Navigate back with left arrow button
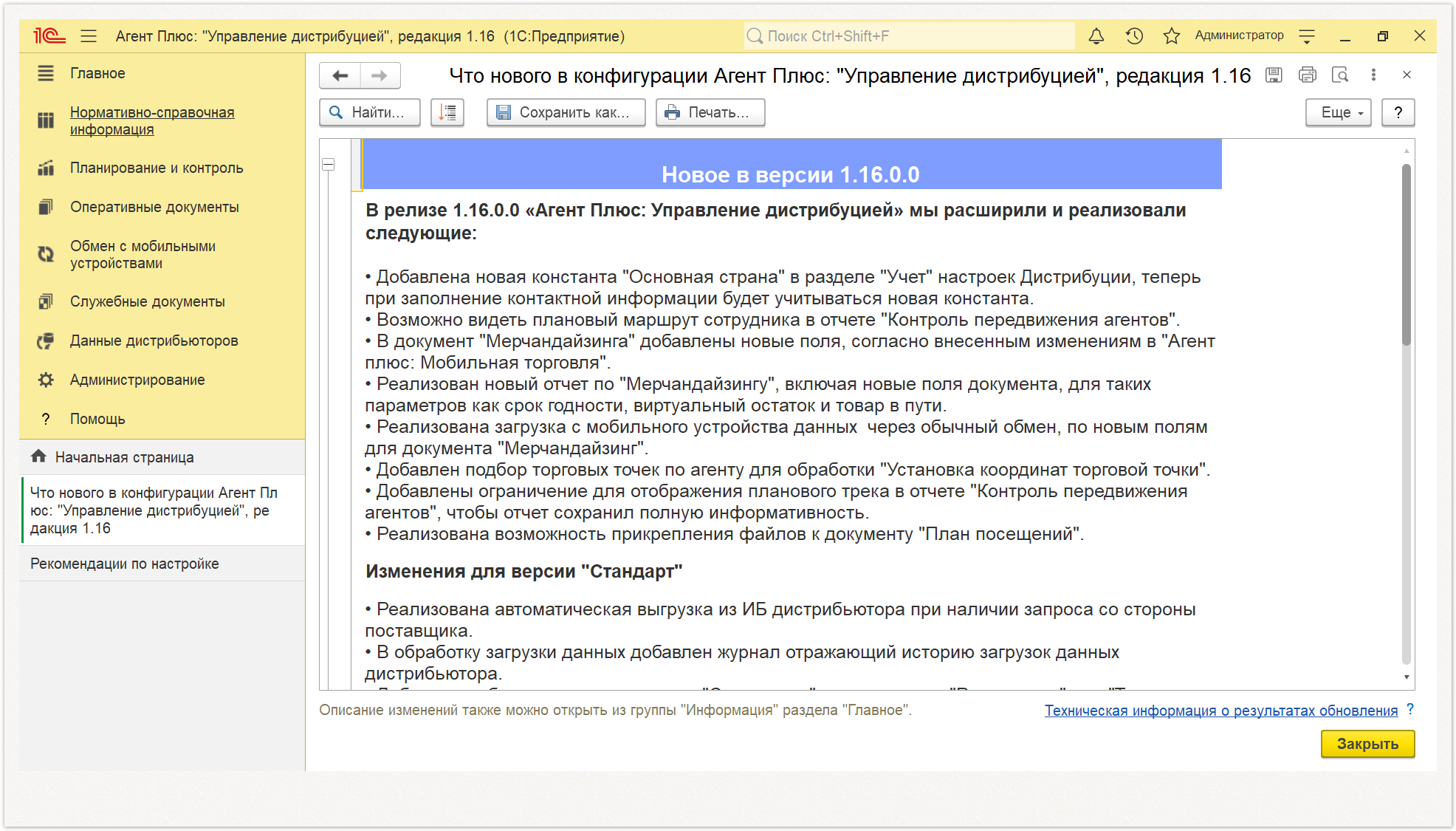The width and height of the screenshot is (1456, 831). (x=340, y=75)
